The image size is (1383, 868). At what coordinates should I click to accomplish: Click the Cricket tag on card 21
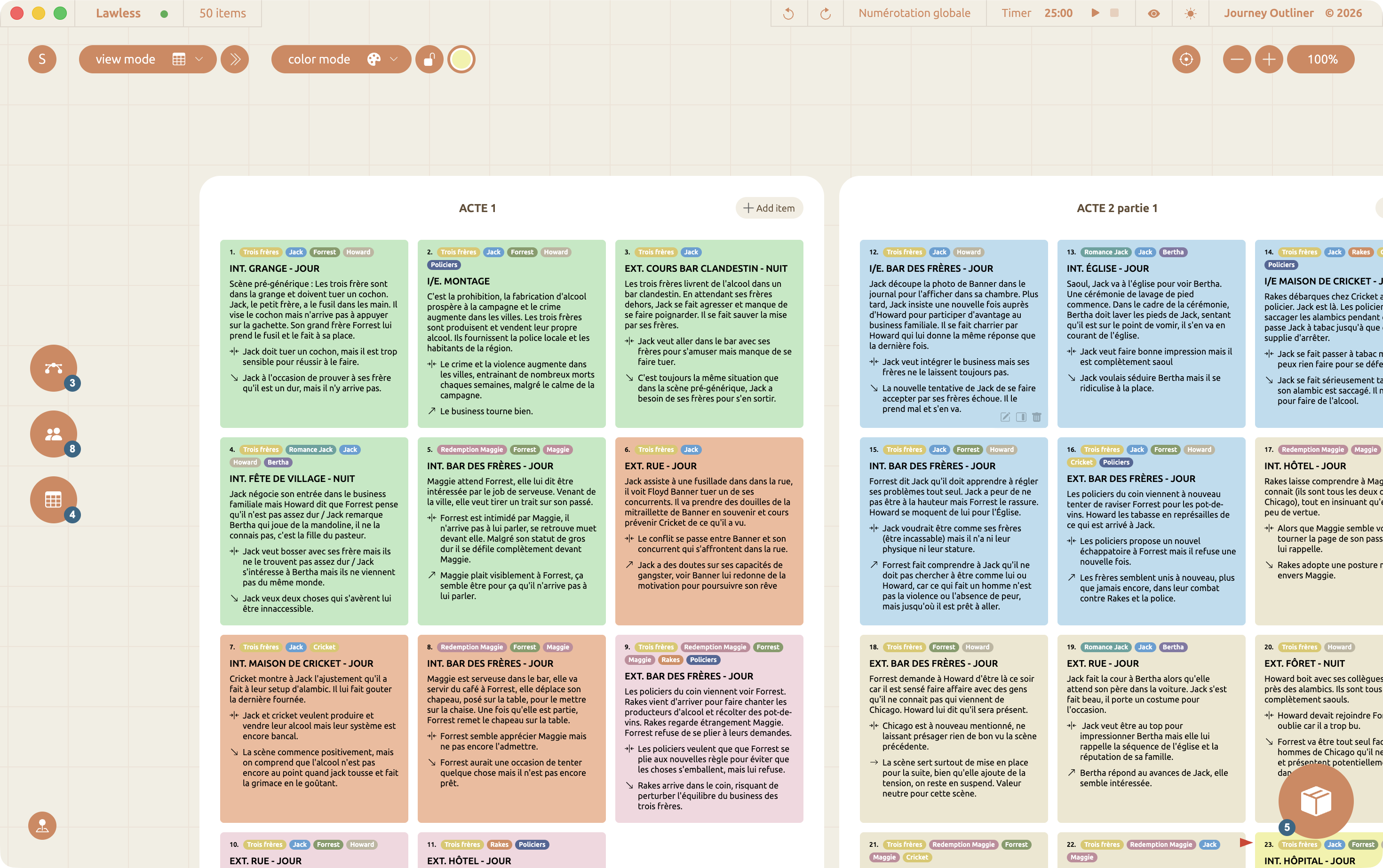pos(917,857)
